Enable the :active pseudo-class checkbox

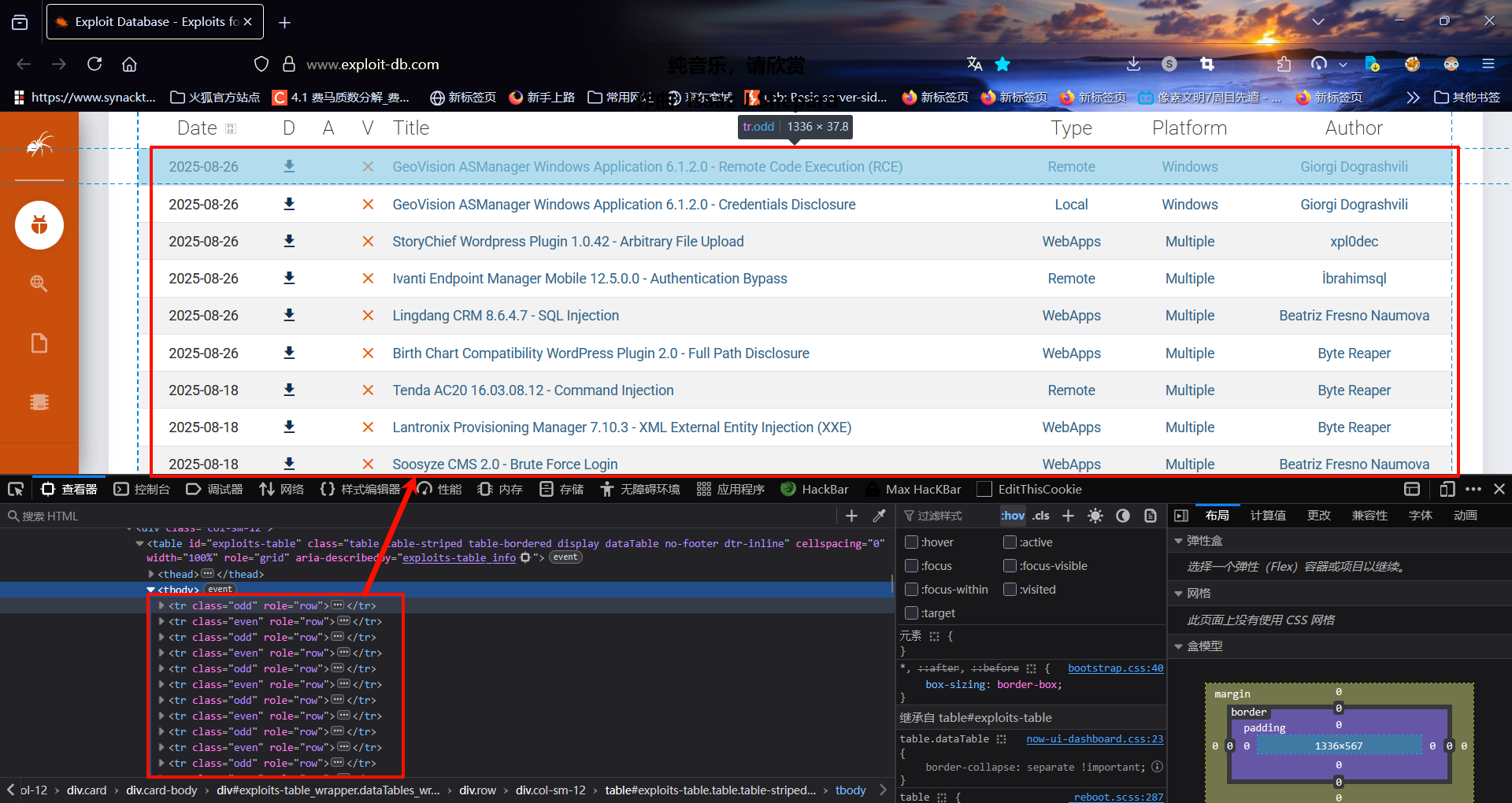1010,542
